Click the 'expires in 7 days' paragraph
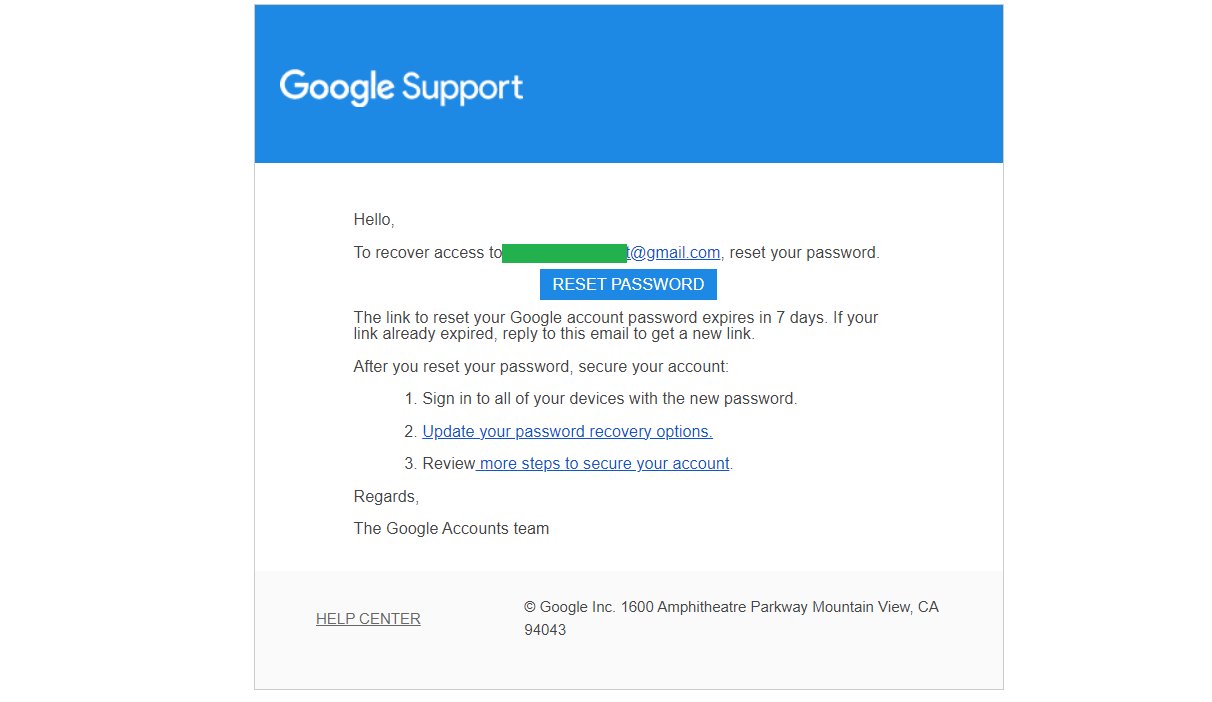This screenshot has width=1212, height=702. [616, 326]
